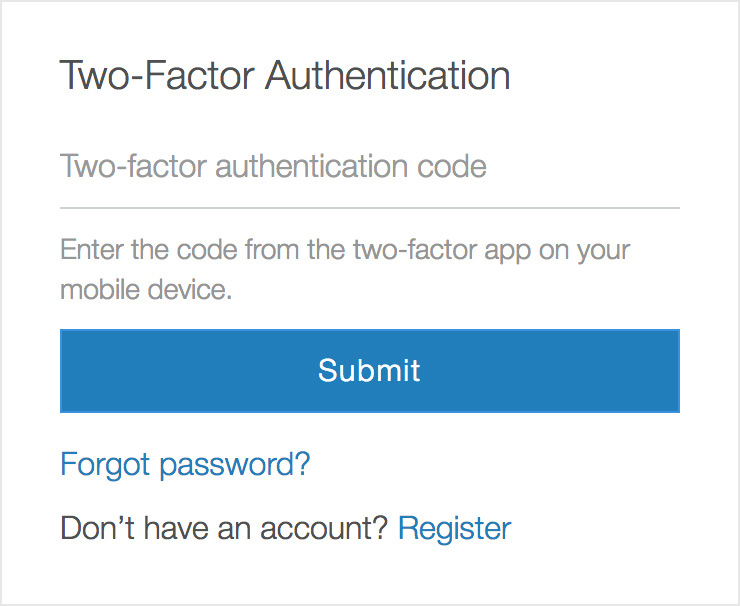Go to account registration via Register

tap(454, 528)
